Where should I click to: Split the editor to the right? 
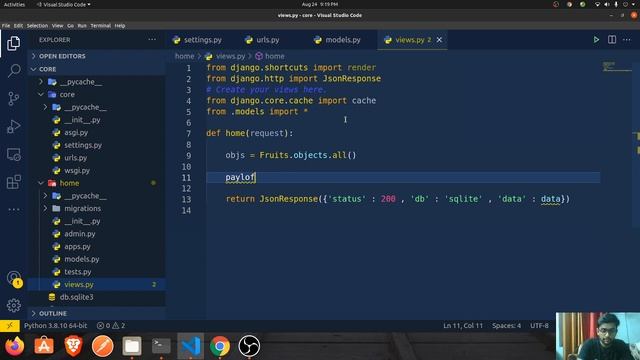pyautogui.click(x=611, y=40)
